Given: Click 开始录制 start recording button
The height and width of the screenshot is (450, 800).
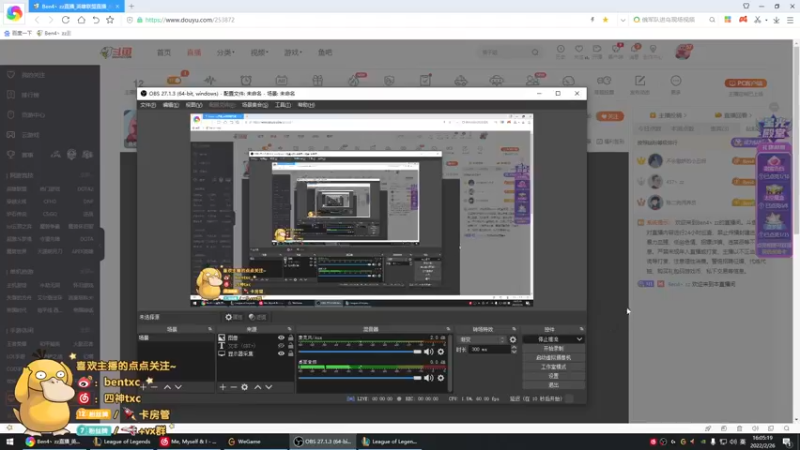Looking at the screenshot, I should (x=554, y=348).
